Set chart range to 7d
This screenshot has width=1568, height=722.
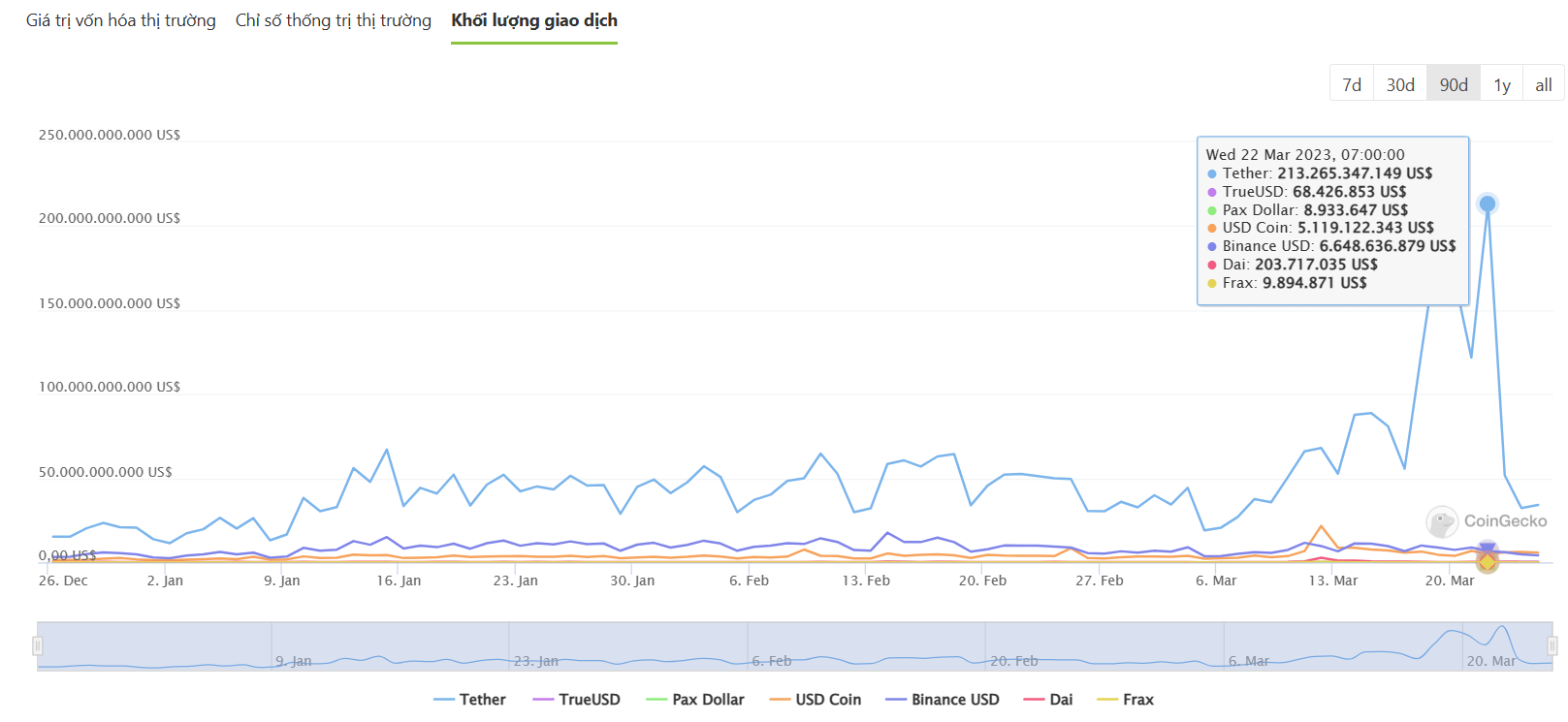tap(1352, 85)
